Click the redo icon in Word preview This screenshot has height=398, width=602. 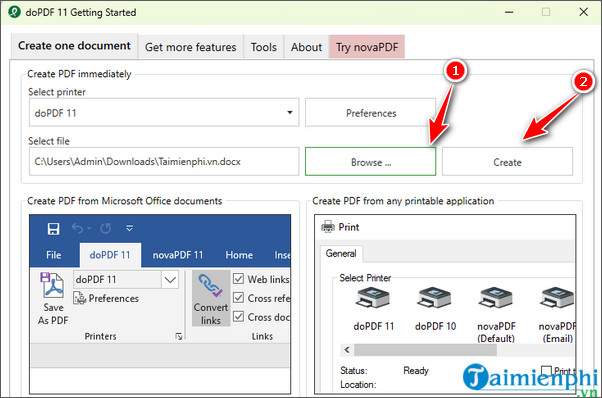point(106,229)
